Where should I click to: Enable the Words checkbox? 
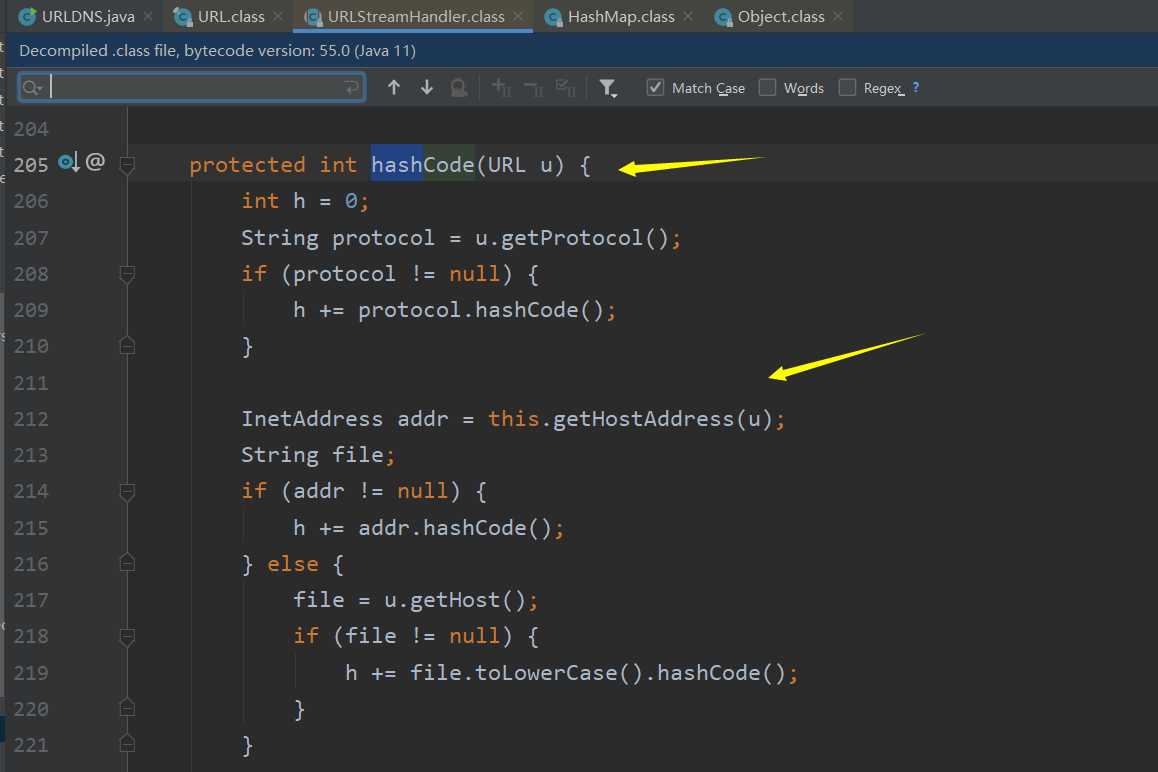click(x=768, y=88)
